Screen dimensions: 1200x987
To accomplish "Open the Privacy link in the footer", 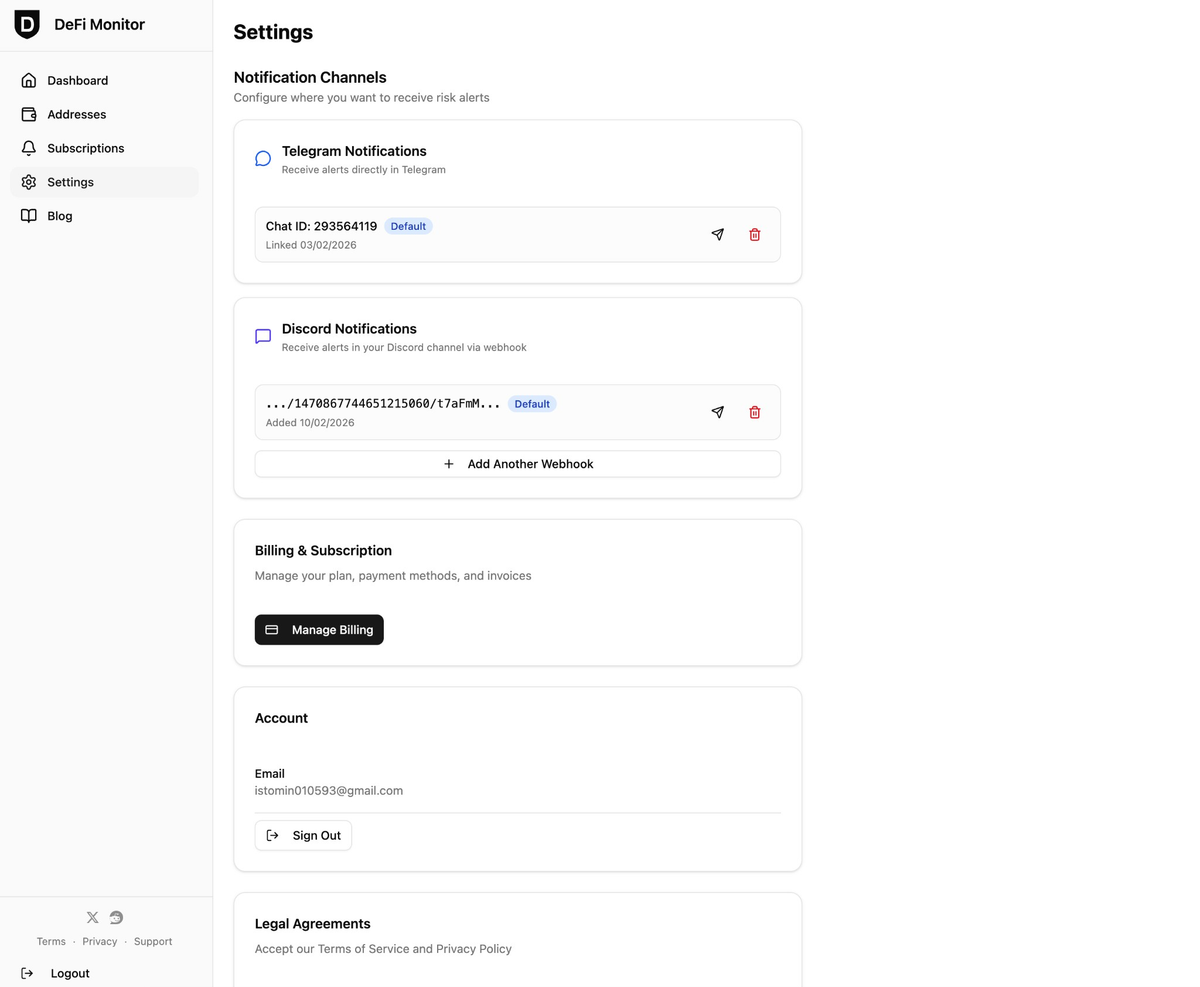I will click(100, 941).
